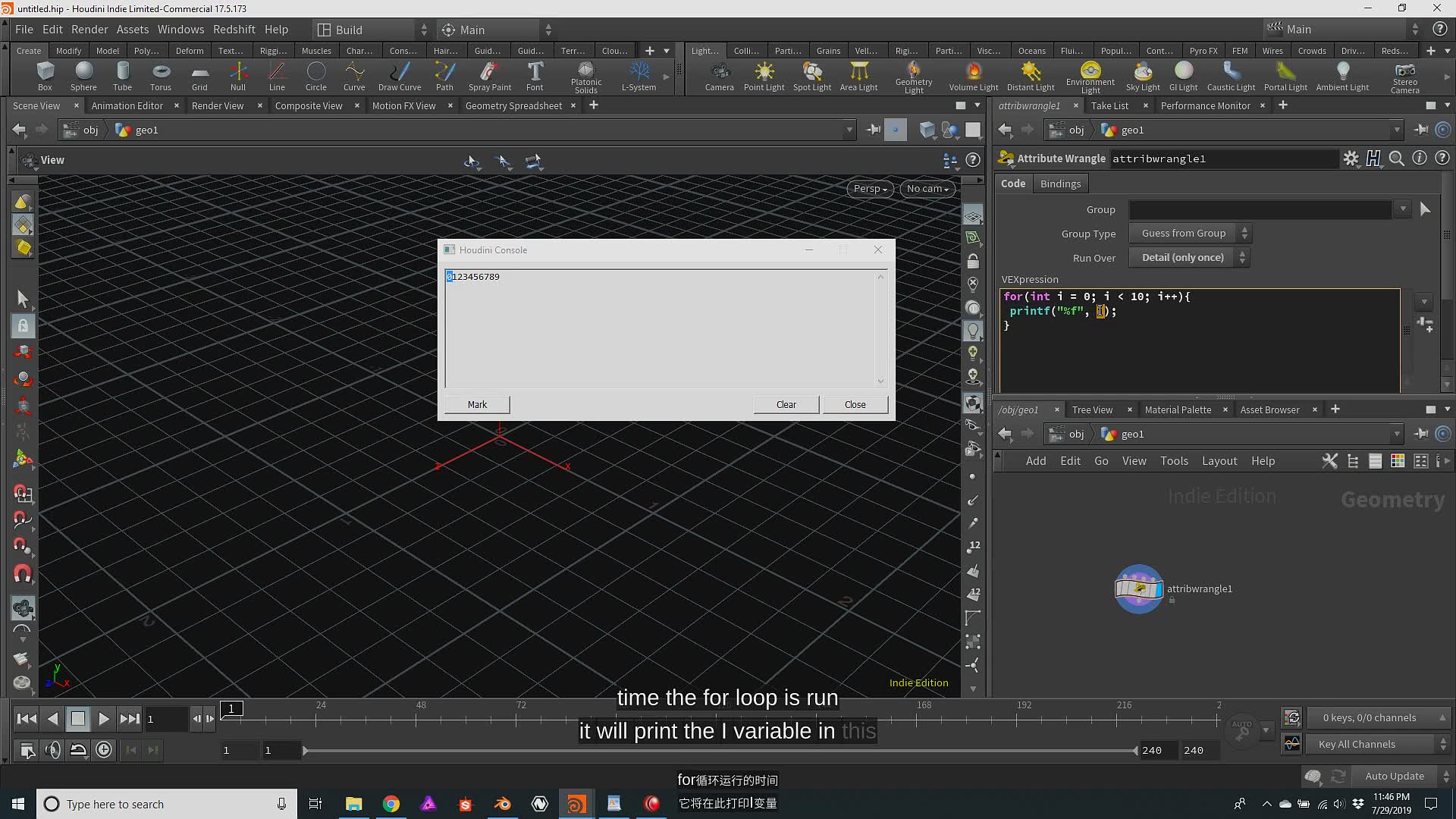The width and height of the screenshot is (1456, 819).
Task: Select the Grid shelf tool
Action: coord(199,77)
